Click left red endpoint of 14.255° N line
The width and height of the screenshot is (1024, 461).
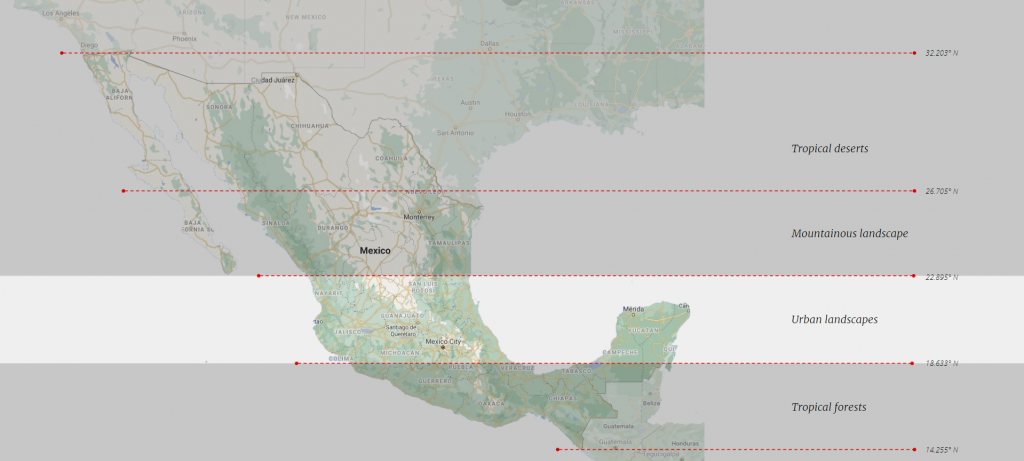[557, 449]
